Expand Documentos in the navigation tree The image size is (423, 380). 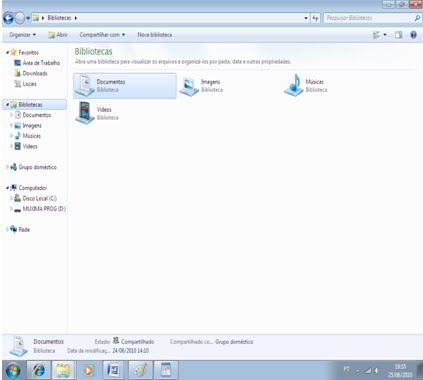pyautogui.click(x=11, y=115)
